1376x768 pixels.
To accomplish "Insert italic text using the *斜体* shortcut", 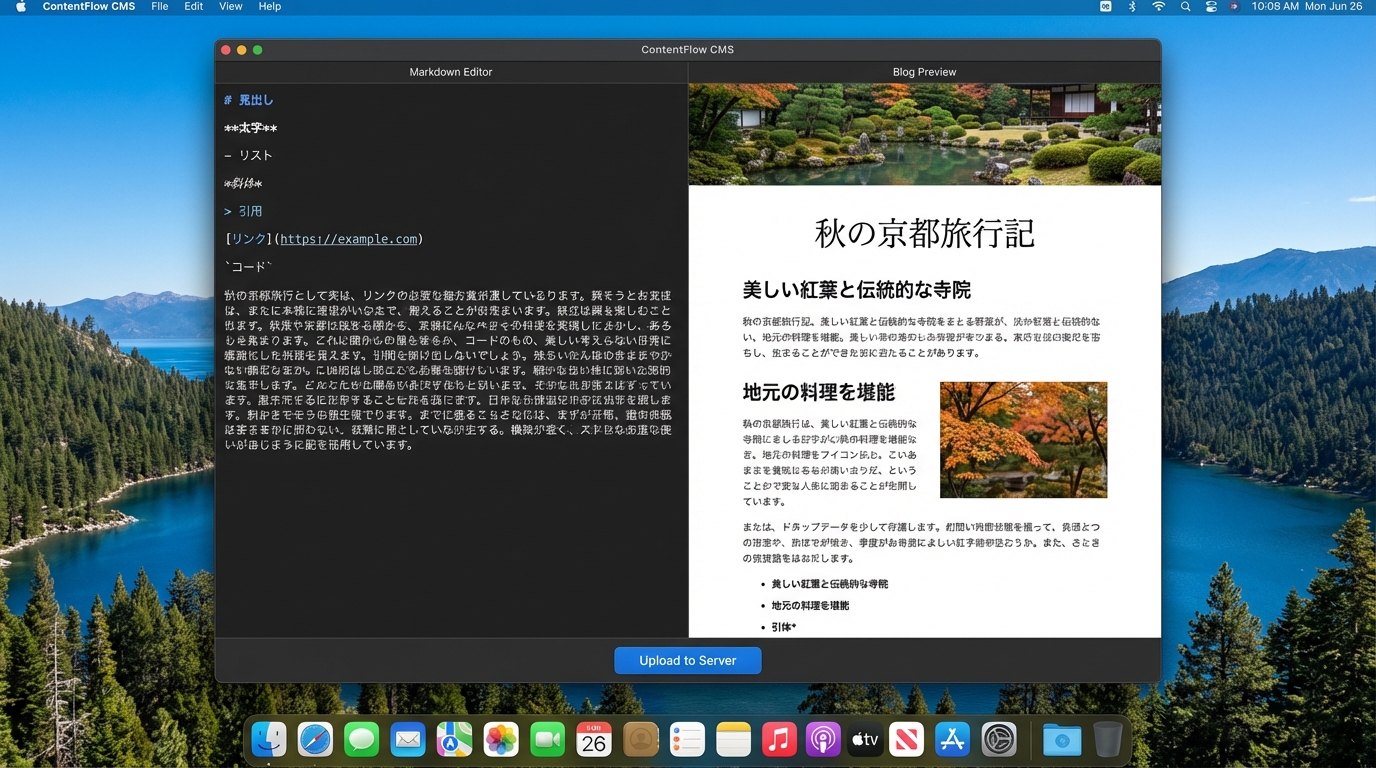I will click(243, 183).
